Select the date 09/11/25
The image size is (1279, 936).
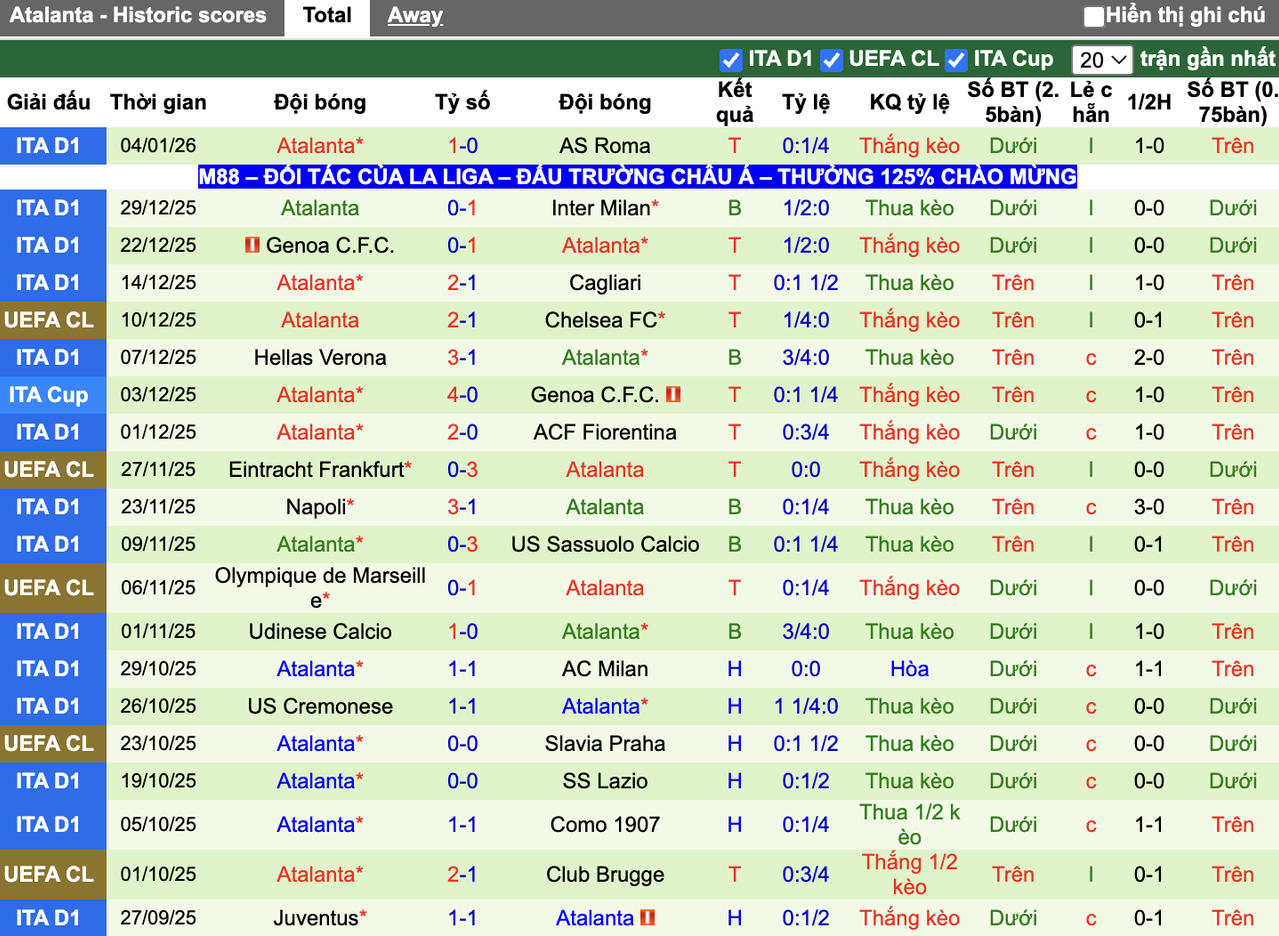pos(158,545)
